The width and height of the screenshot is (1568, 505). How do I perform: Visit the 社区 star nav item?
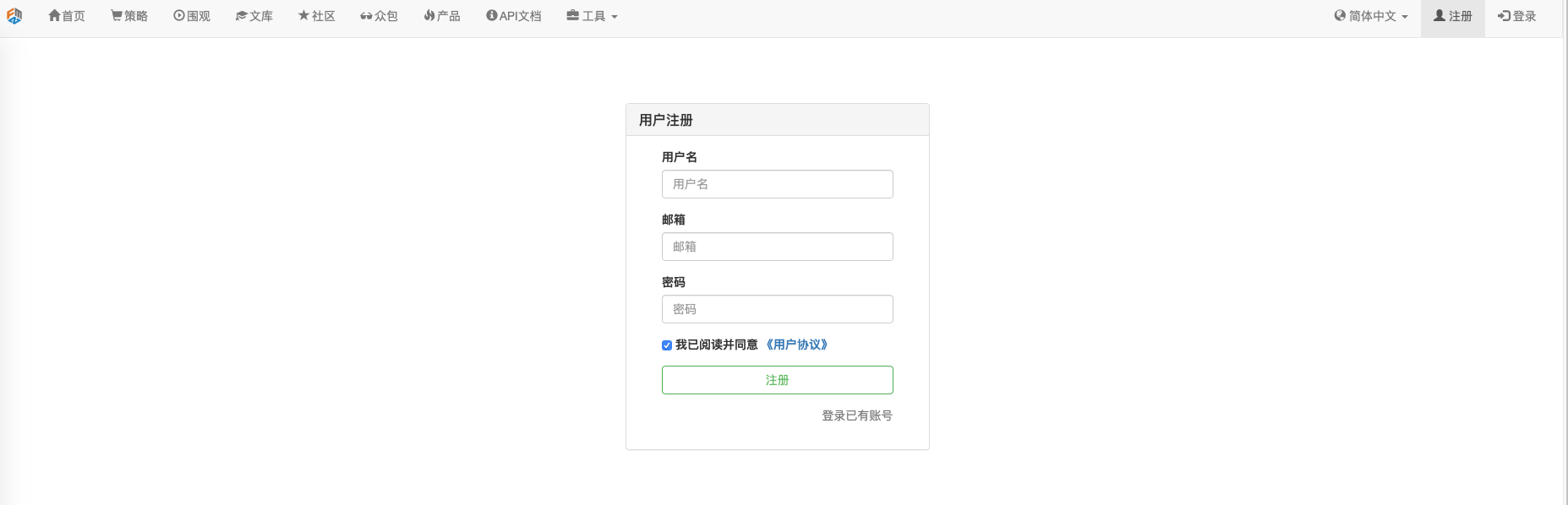point(317,16)
